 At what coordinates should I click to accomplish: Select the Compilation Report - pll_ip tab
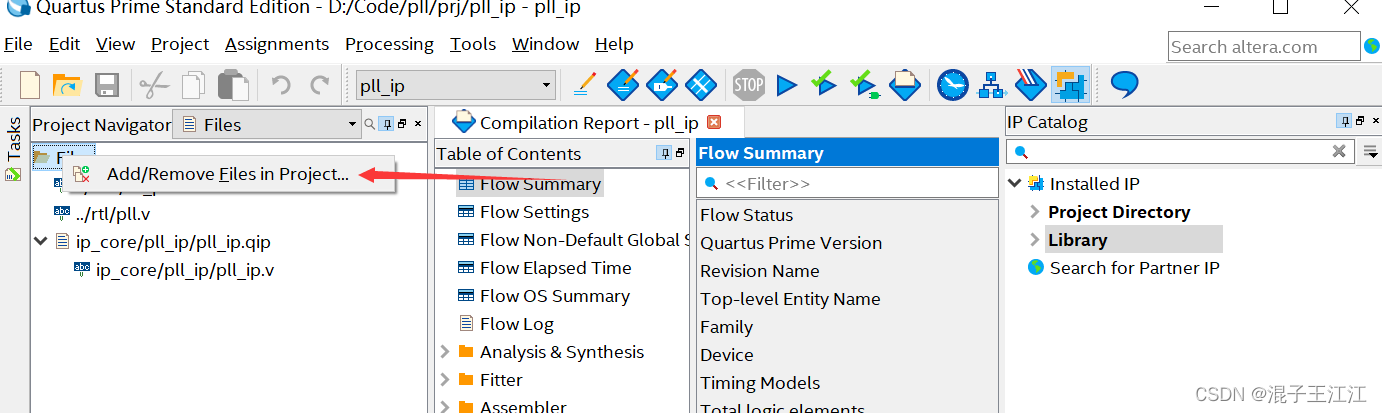(587, 123)
